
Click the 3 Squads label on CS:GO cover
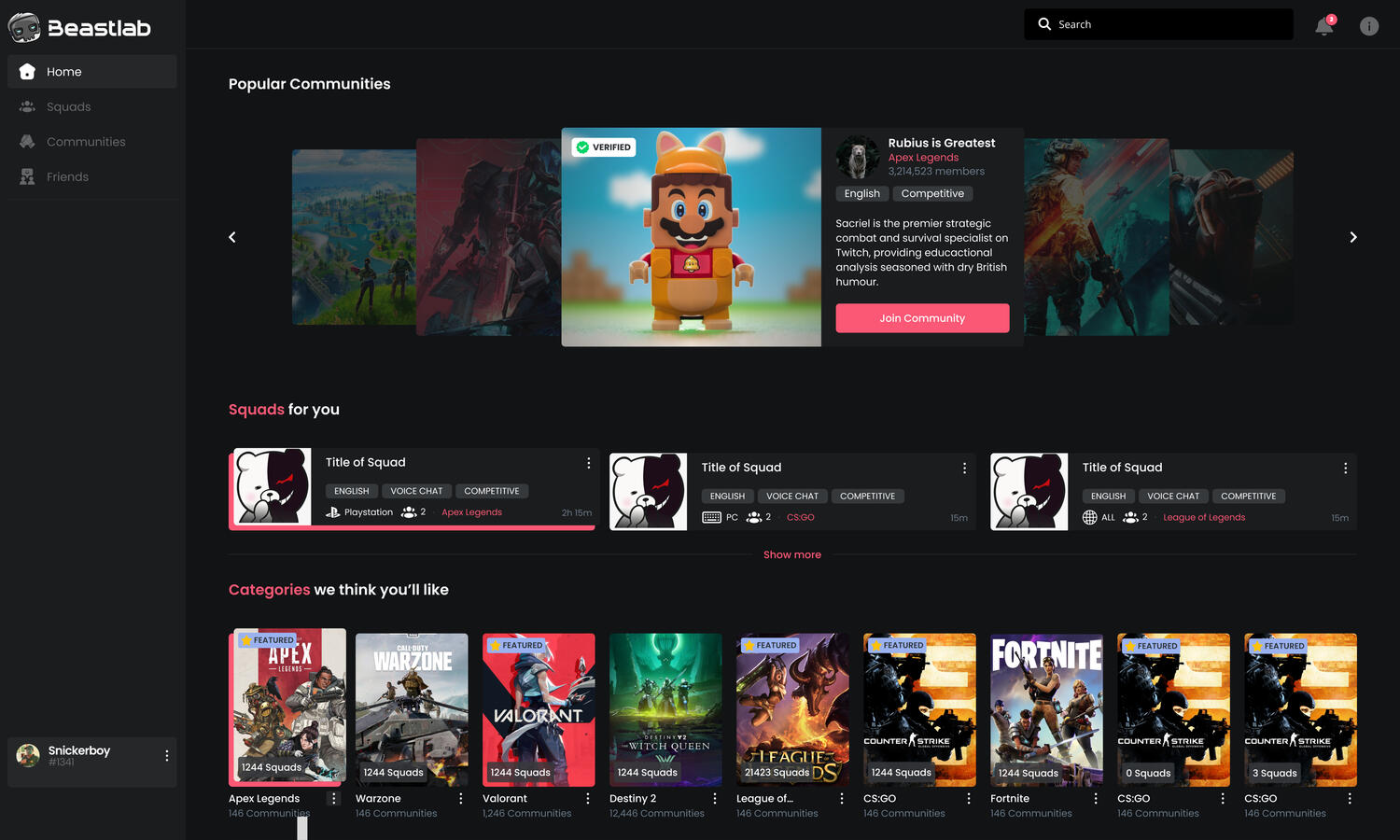click(x=1274, y=773)
